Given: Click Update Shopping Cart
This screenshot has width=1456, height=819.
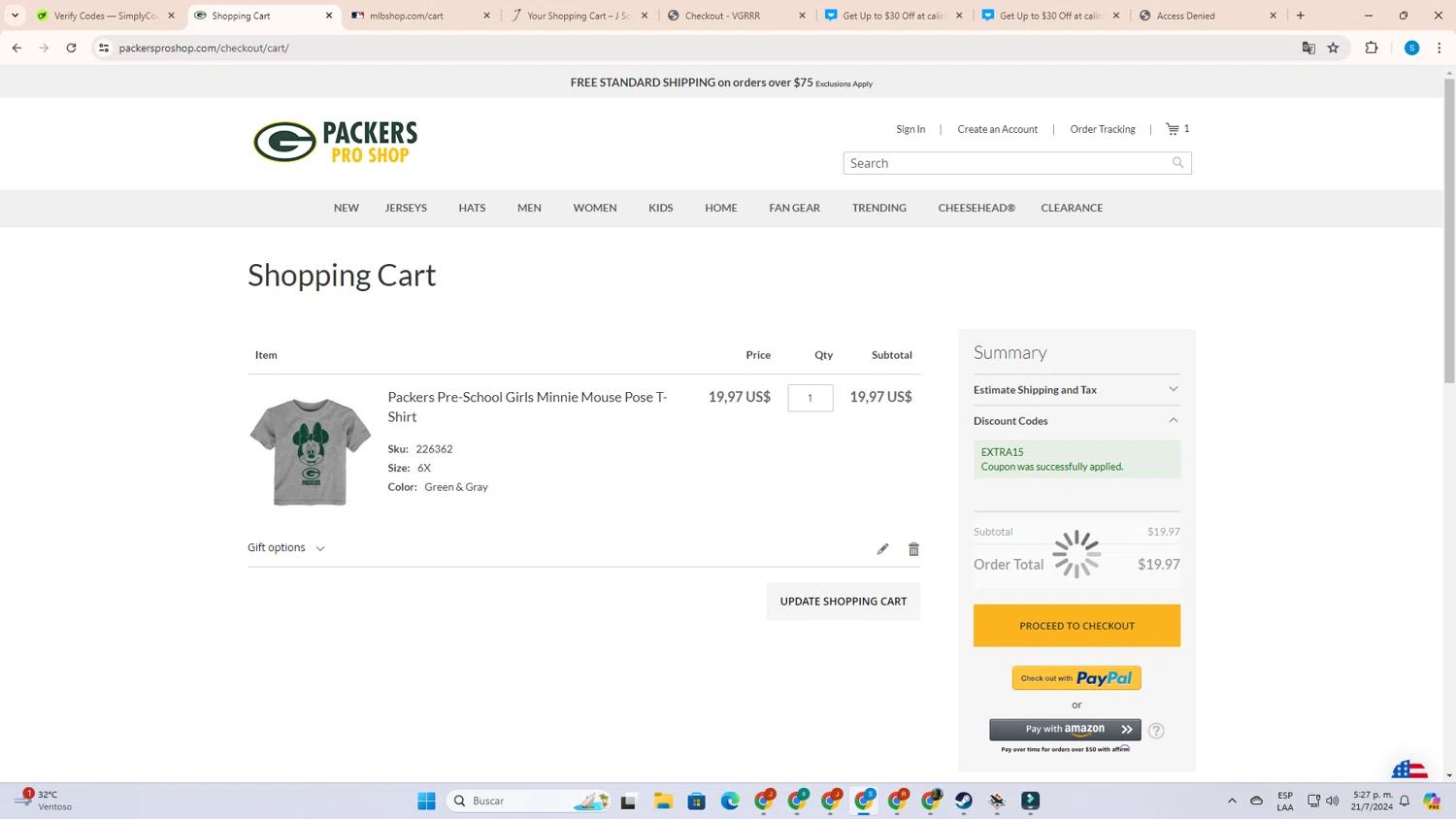Looking at the screenshot, I should tap(844, 602).
